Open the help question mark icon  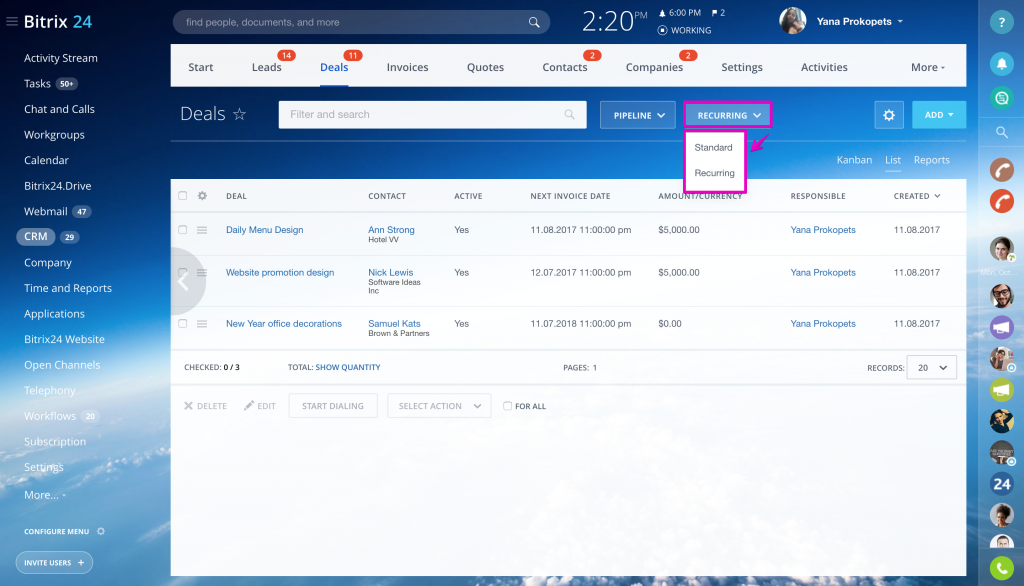(1001, 22)
